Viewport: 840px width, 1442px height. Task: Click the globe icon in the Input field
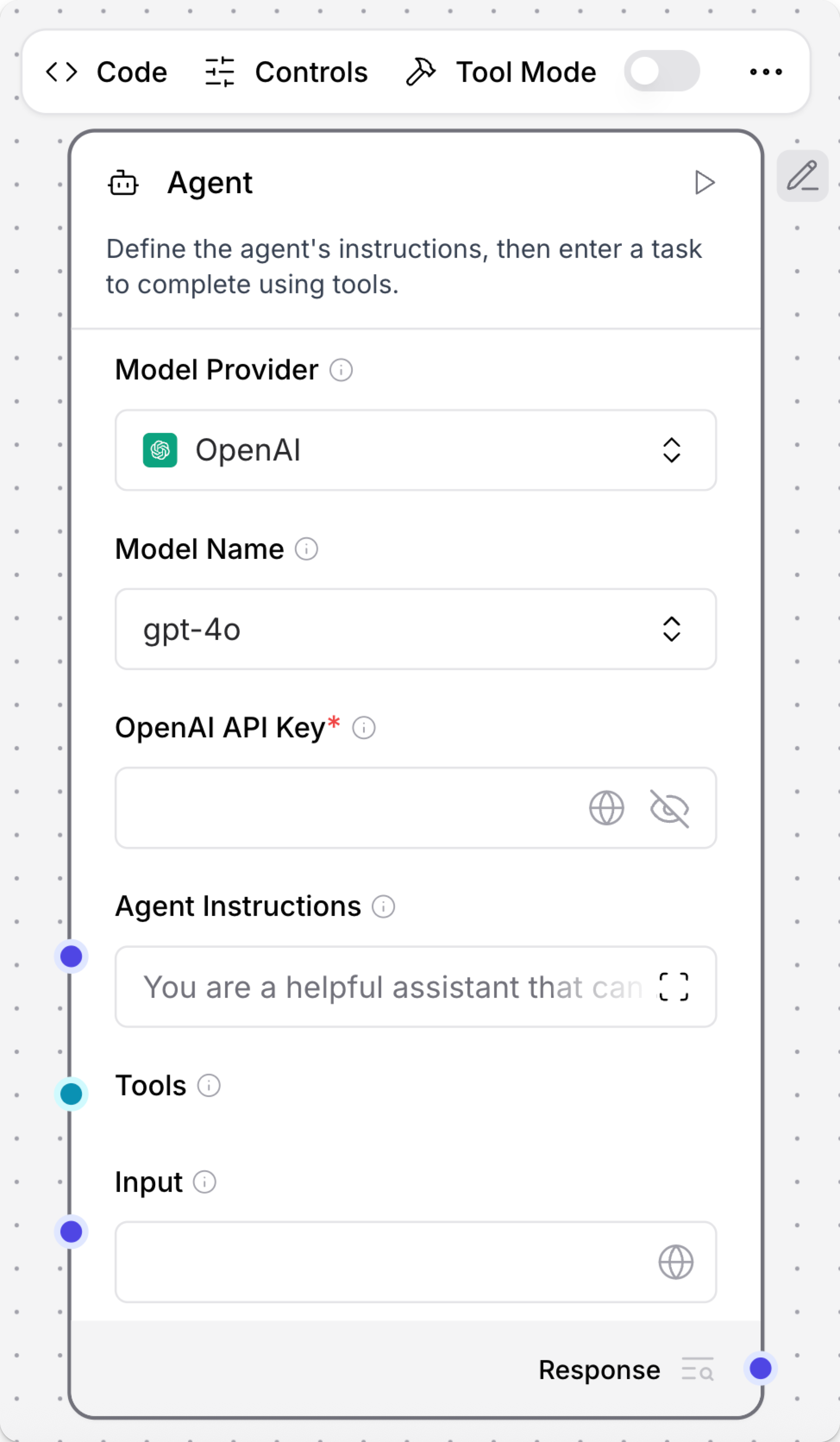pyautogui.click(x=676, y=1262)
